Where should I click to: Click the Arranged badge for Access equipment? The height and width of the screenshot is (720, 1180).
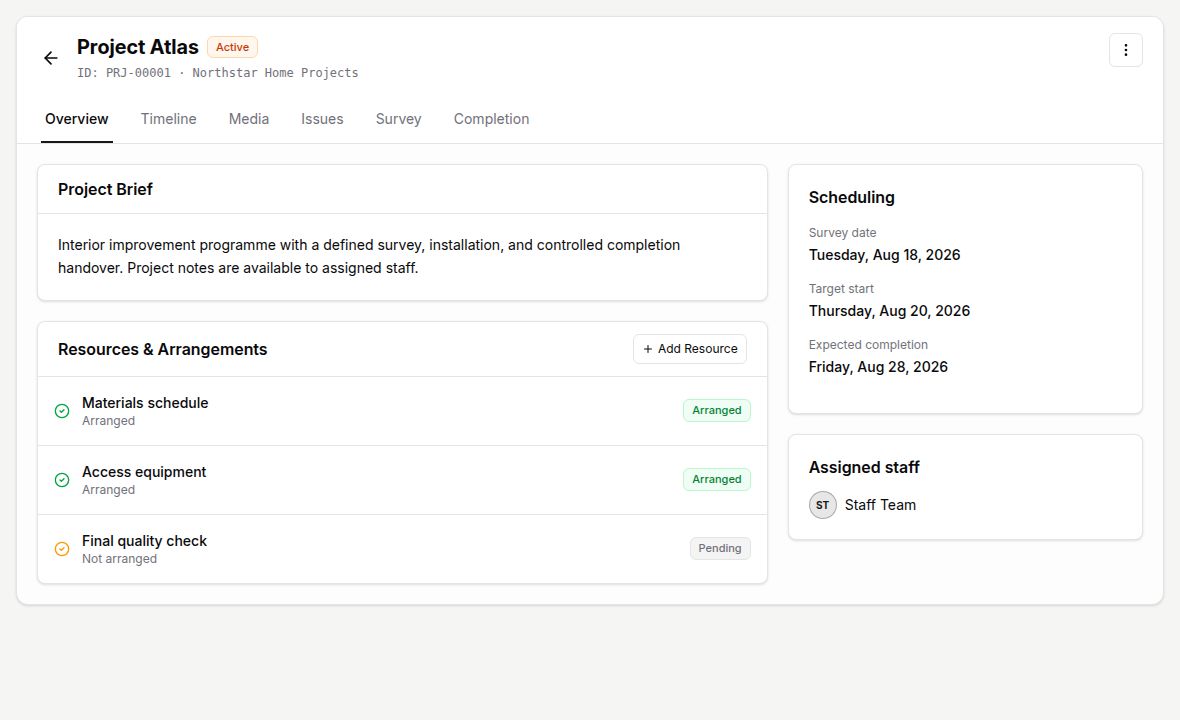(716, 479)
